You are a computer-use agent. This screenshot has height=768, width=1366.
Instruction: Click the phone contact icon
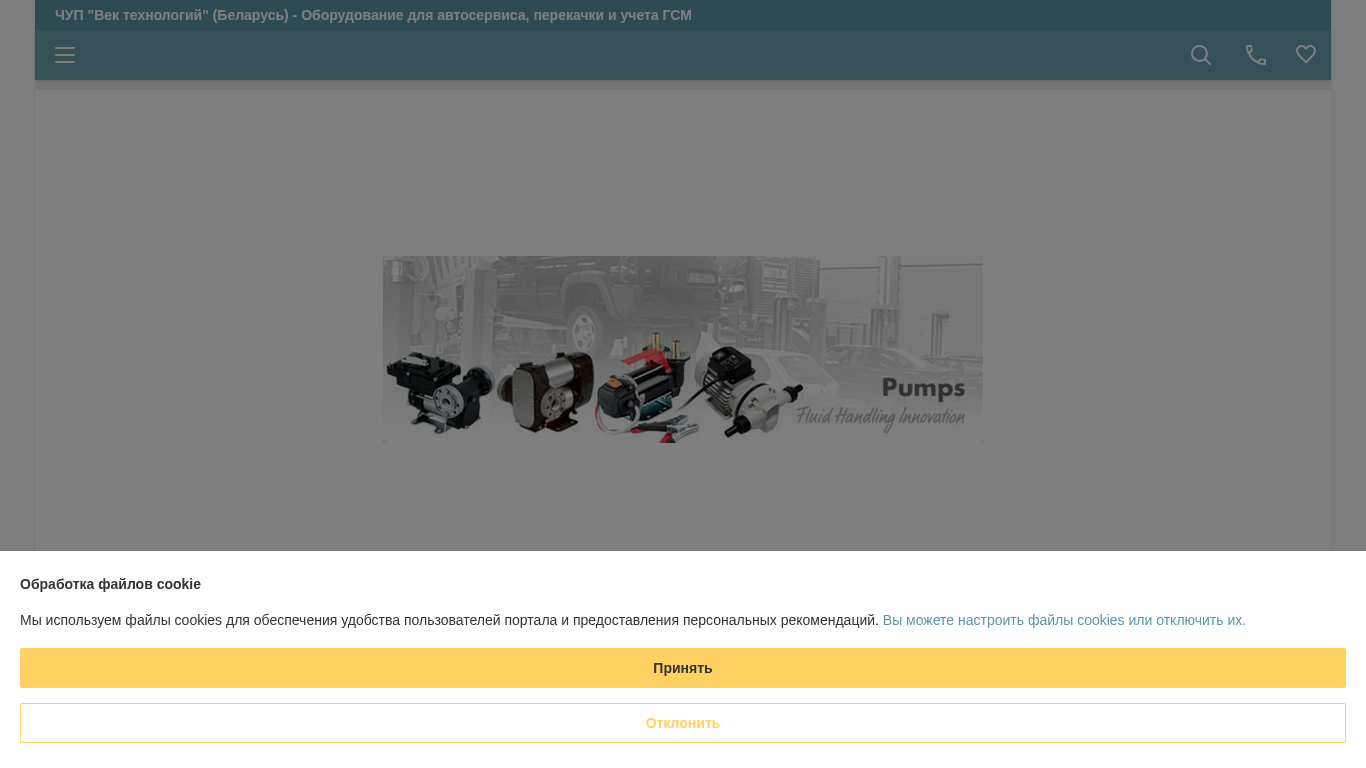click(1256, 55)
